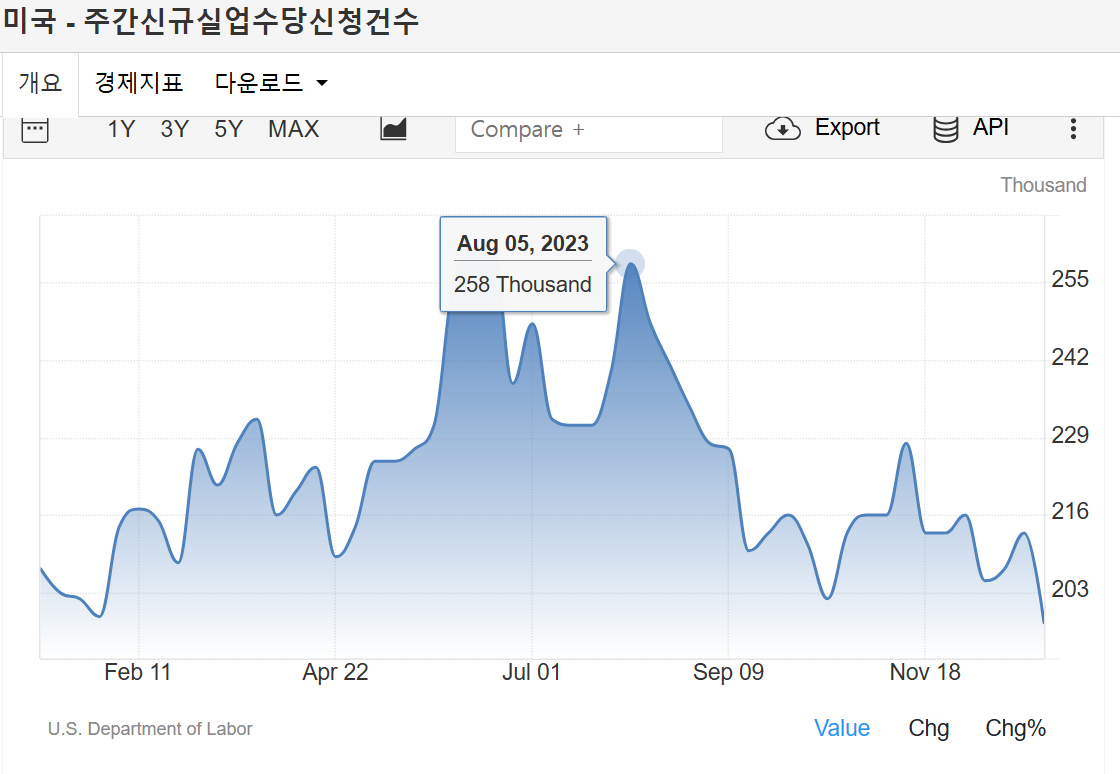Open the 경제지표 tab

point(139,83)
